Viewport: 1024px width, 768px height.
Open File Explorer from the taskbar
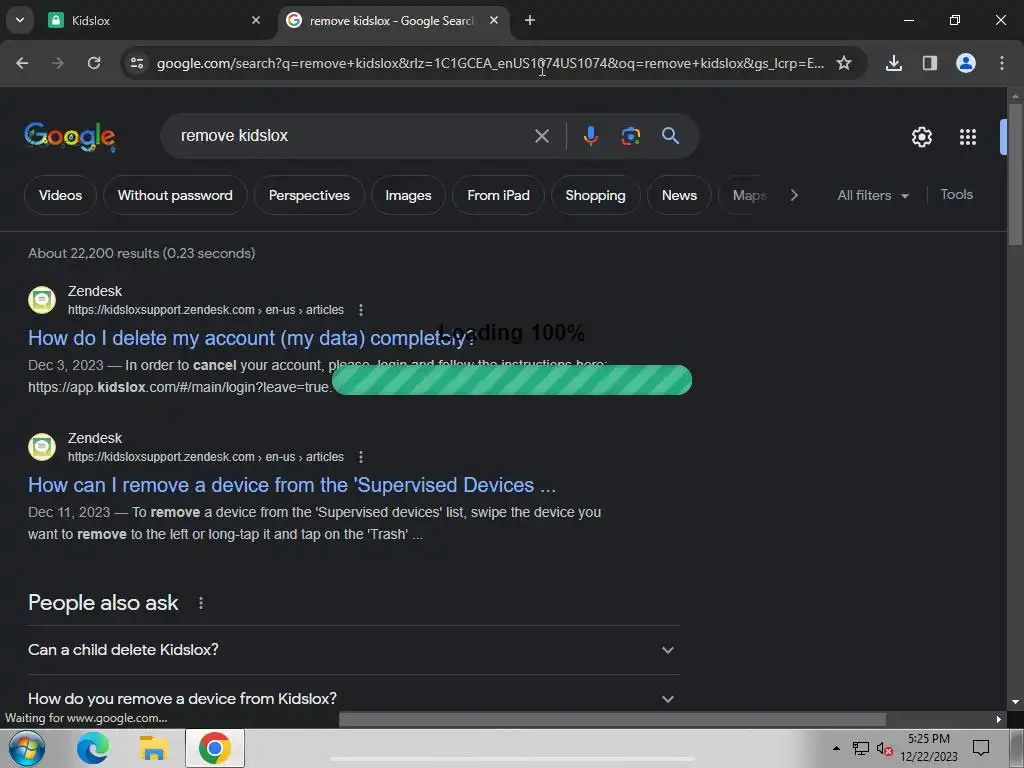coord(153,748)
